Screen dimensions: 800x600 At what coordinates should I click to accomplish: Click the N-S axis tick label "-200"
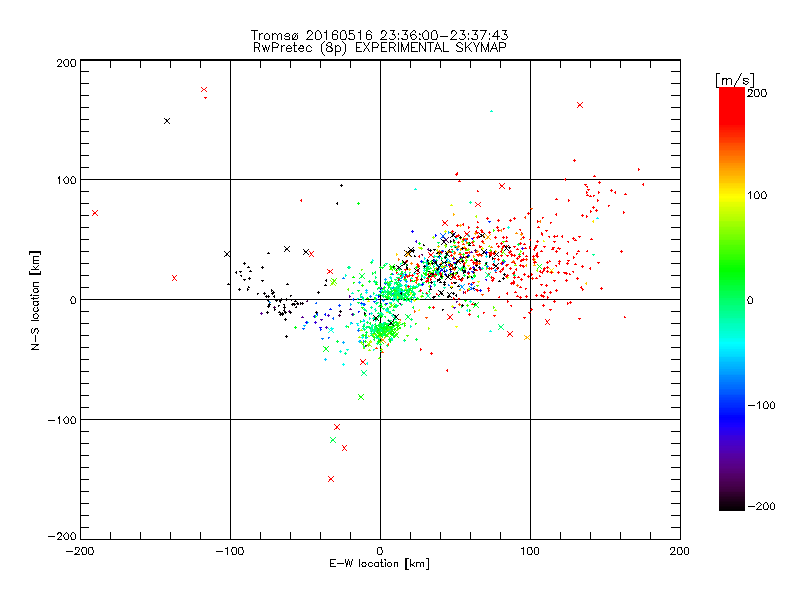click(62, 536)
